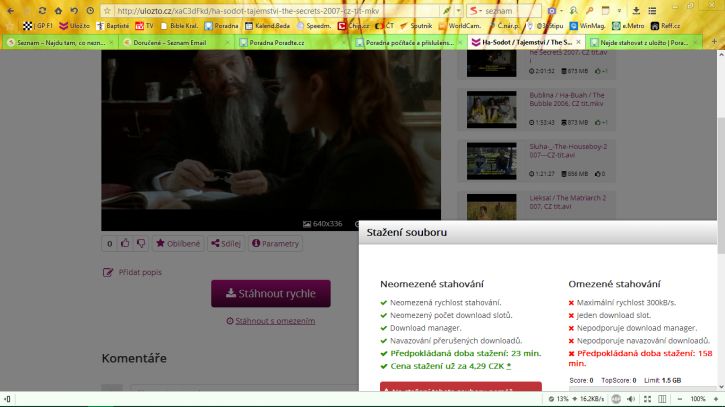Expand the camera icon dropdown arrow
The image size is (725, 407).
561,11
